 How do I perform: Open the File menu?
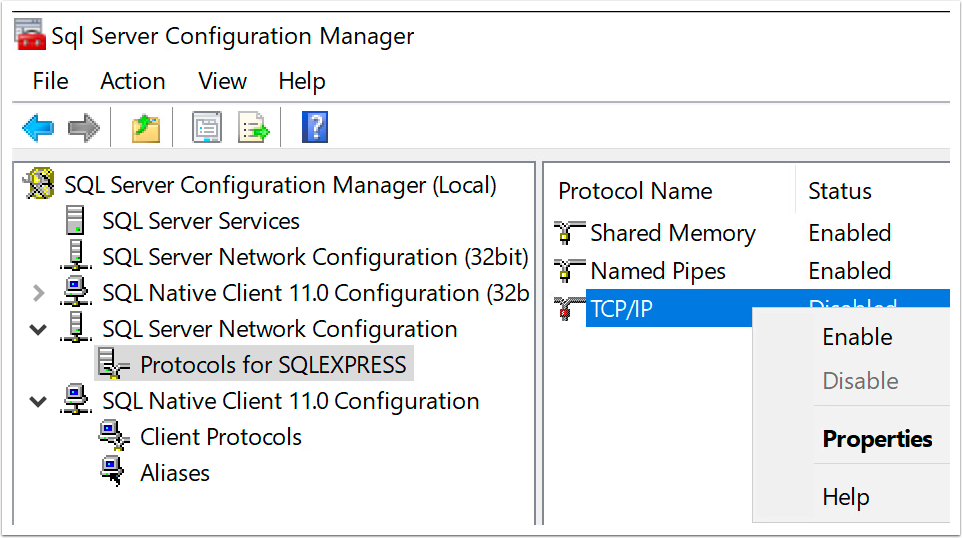click(50, 81)
